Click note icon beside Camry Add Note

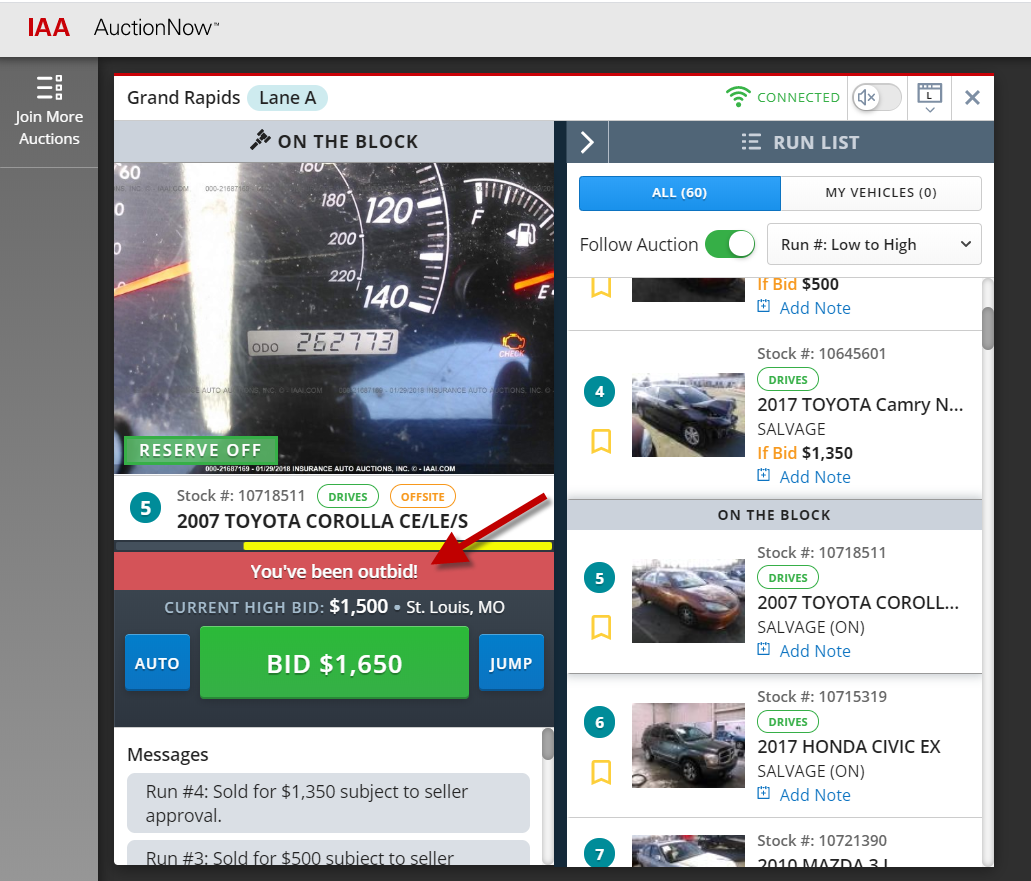coord(763,475)
